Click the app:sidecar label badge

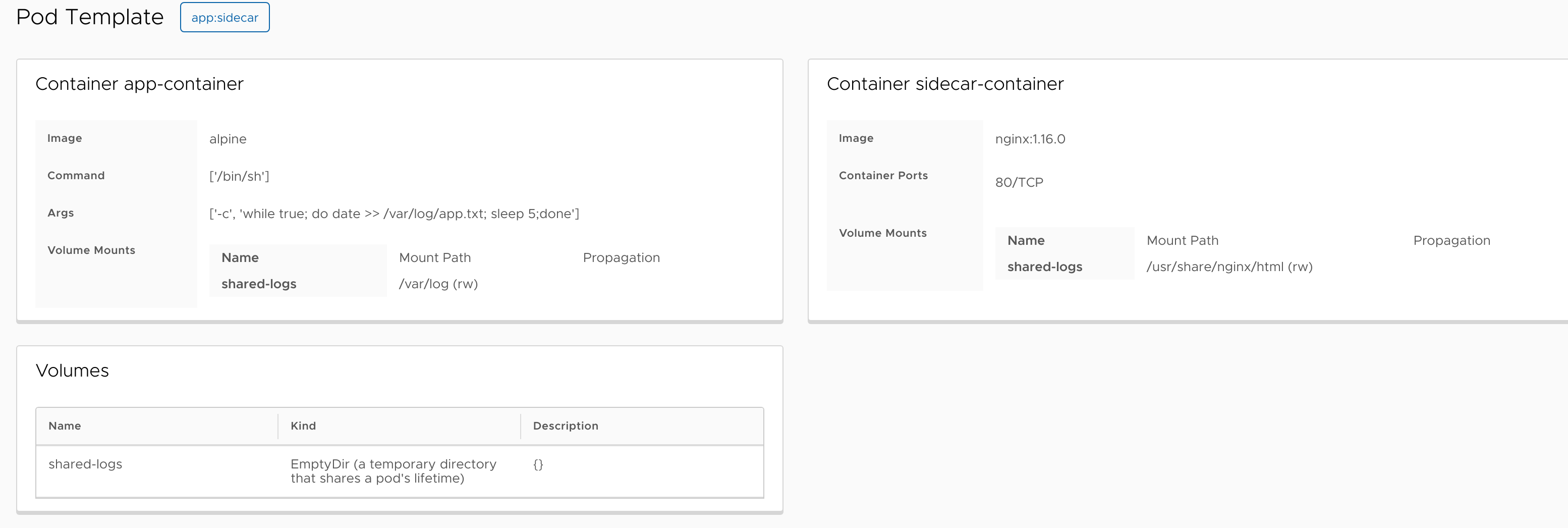(224, 17)
